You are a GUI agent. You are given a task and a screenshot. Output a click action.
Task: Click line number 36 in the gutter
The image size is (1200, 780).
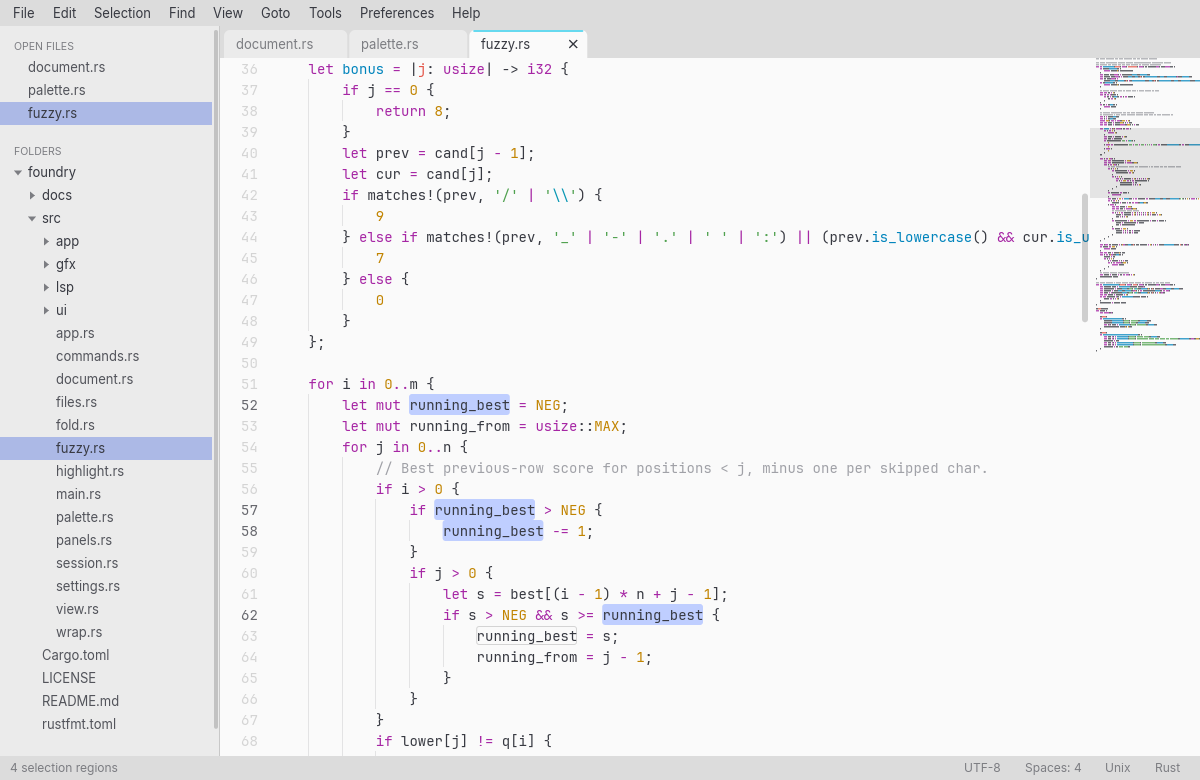249,69
